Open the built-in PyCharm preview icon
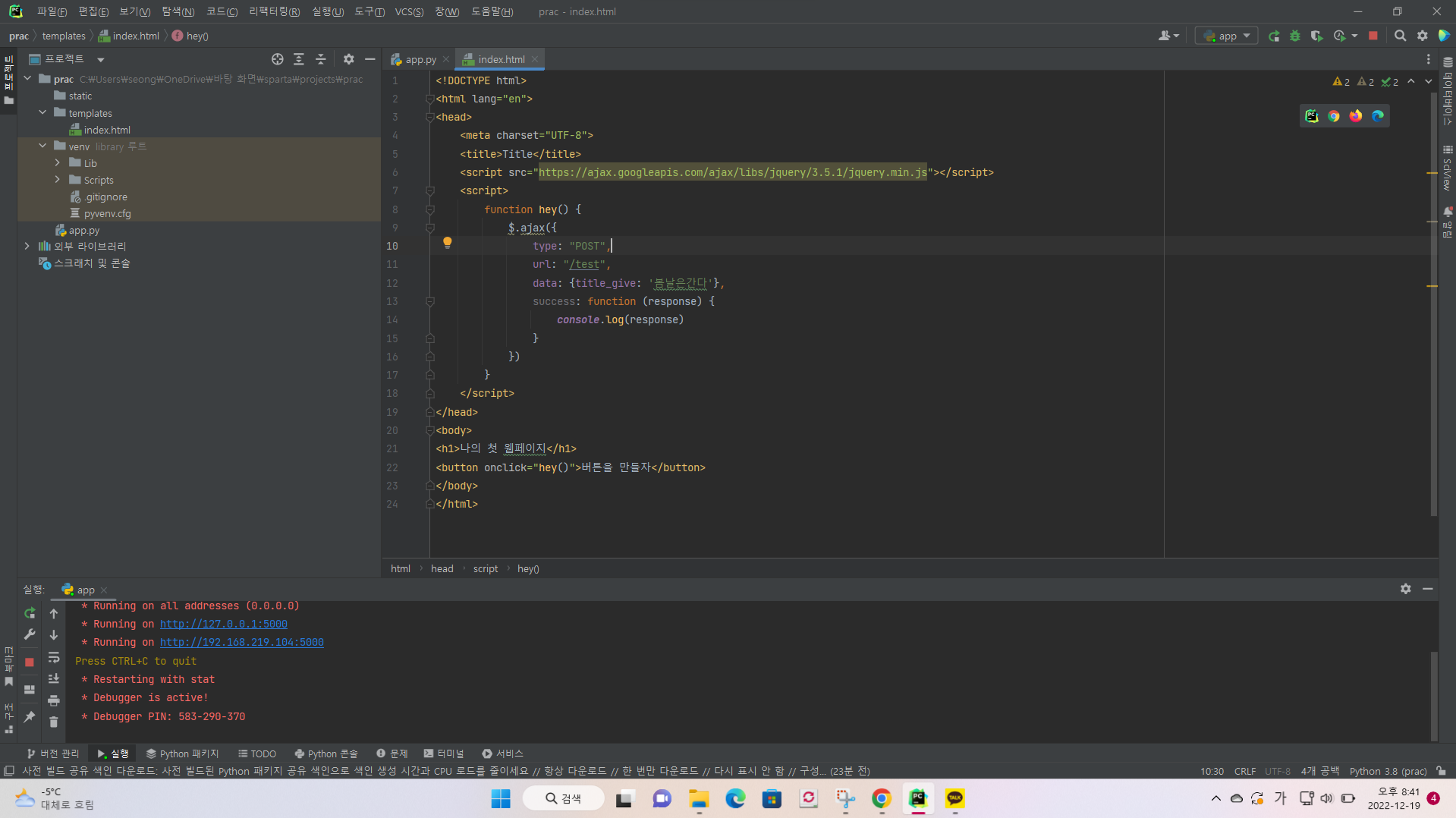The image size is (1456, 818). 1312,116
